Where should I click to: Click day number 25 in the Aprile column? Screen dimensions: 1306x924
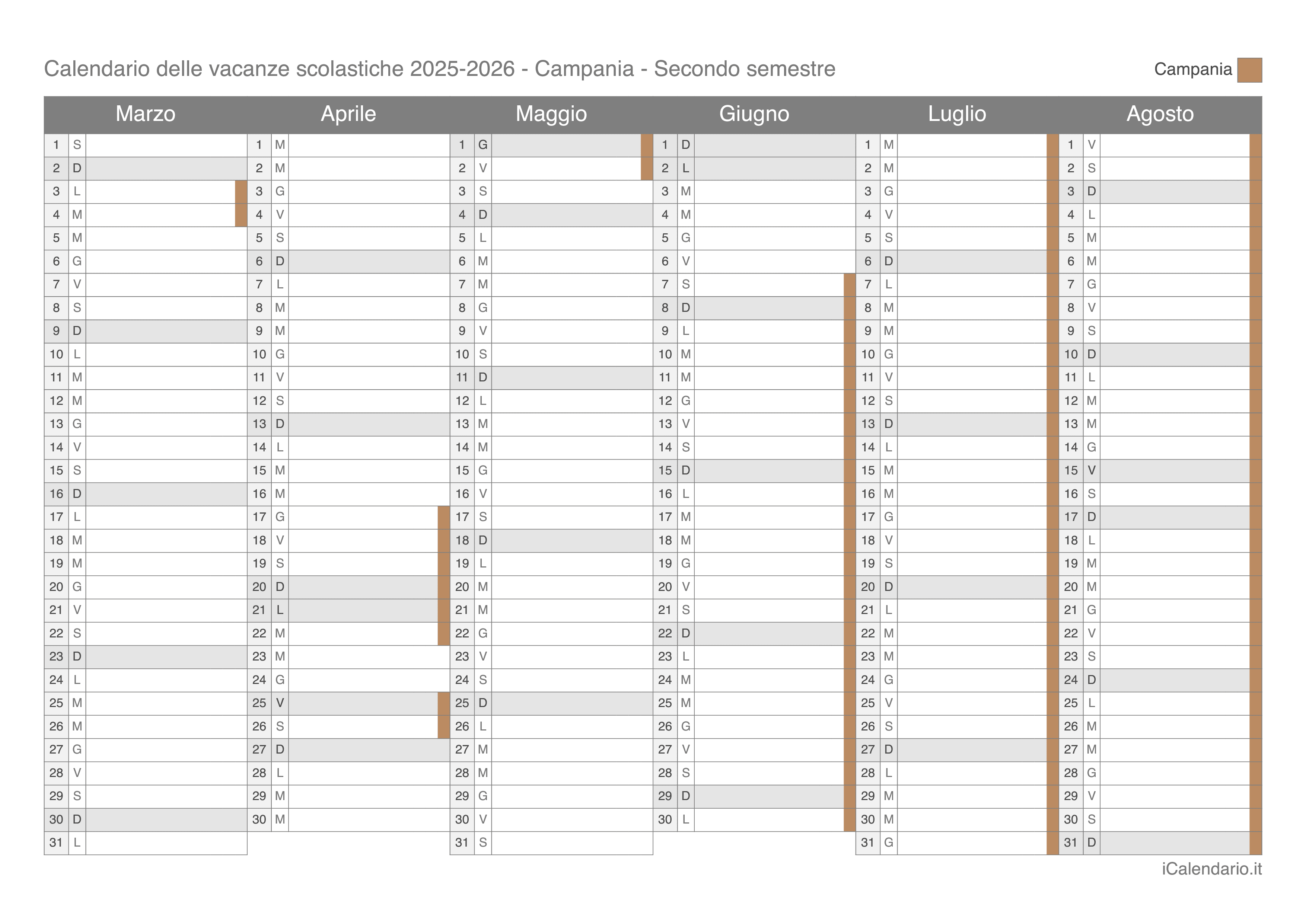pyautogui.click(x=259, y=703)
